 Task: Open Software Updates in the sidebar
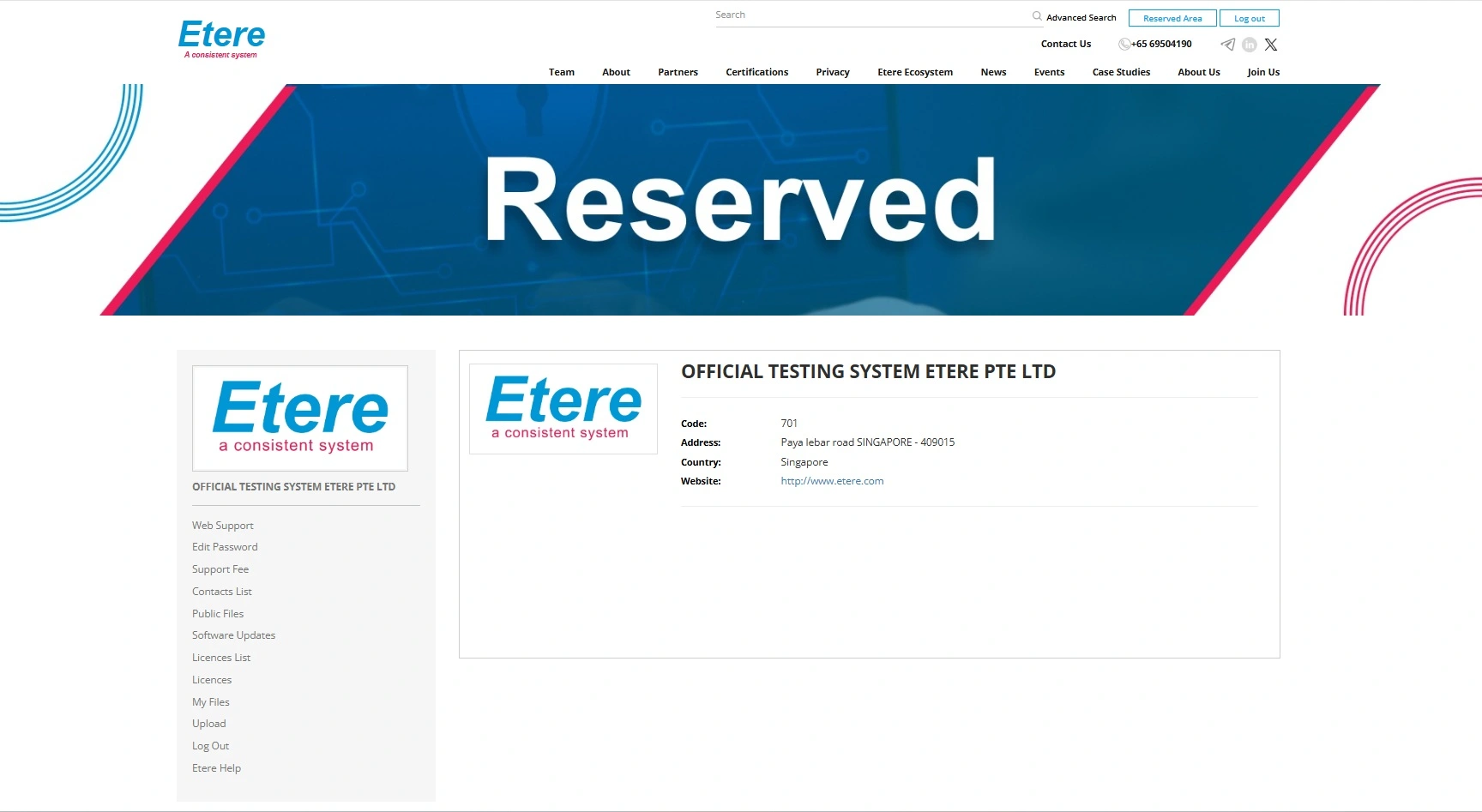pos(233,635)
